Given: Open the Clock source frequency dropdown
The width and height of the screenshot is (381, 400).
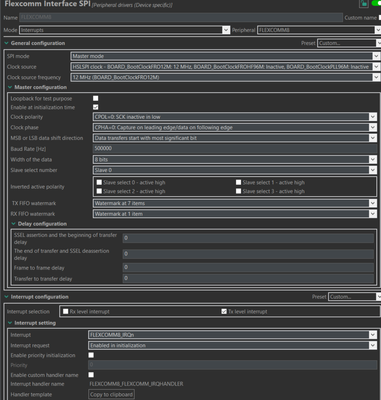Looking at the screenshot, I should 225,77.
